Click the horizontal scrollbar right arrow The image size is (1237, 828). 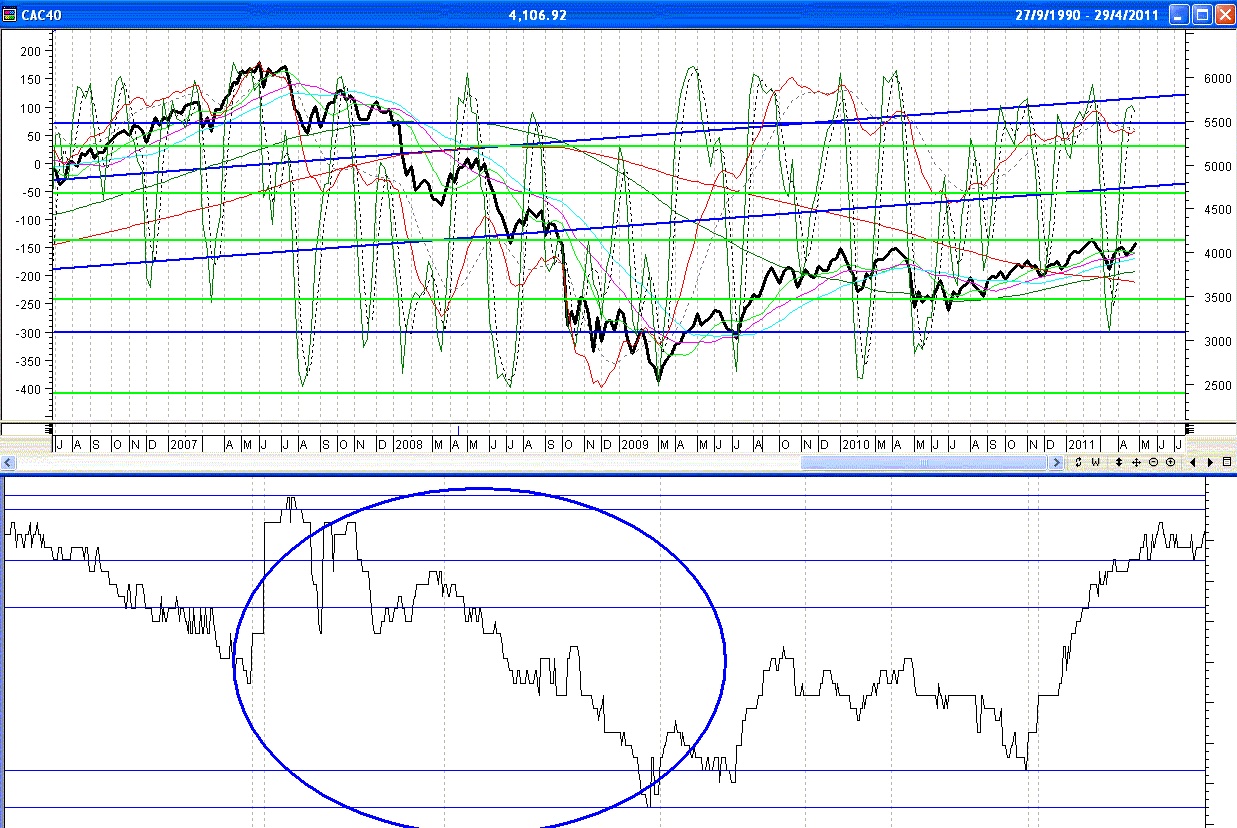(1055, 462)
